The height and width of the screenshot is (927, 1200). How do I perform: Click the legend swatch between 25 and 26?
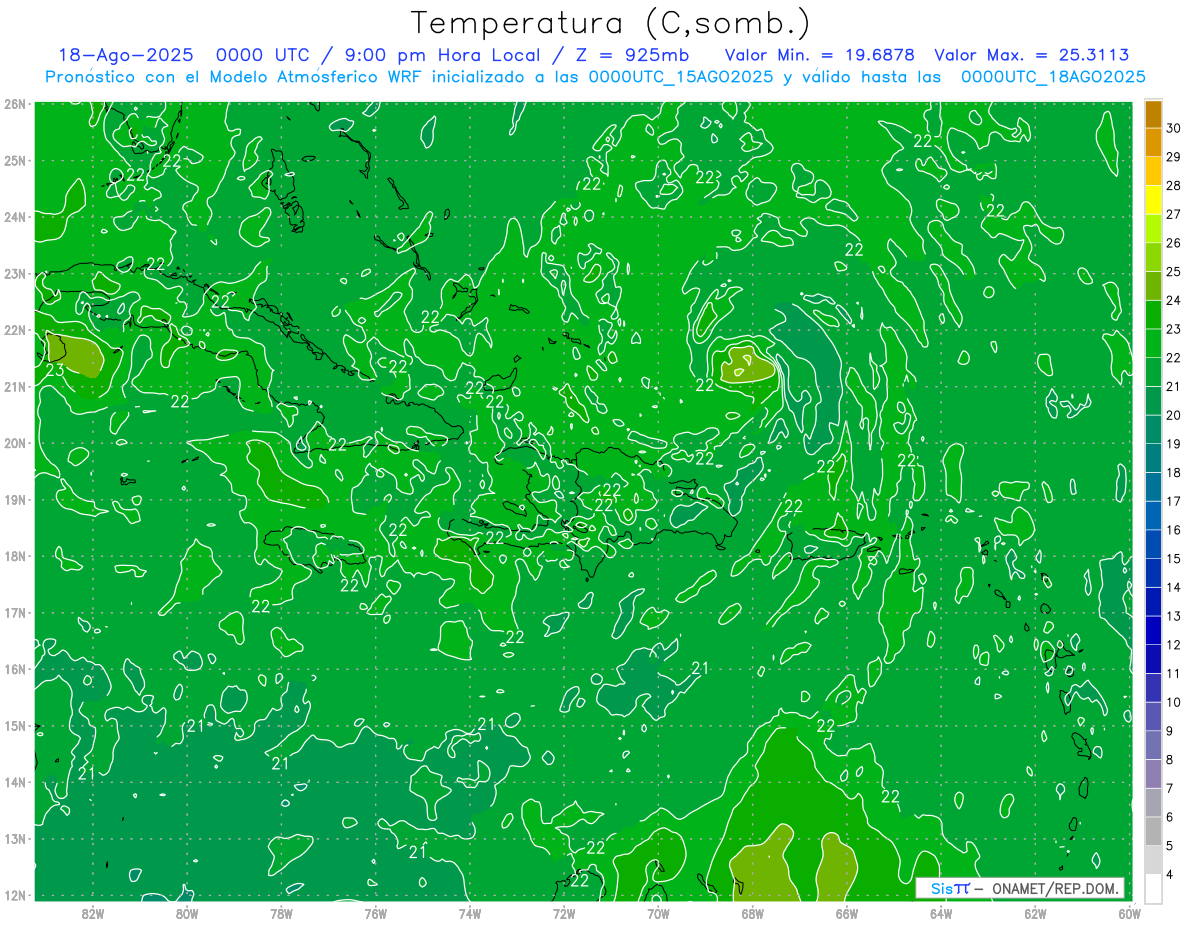click(x=1153, y=257)
